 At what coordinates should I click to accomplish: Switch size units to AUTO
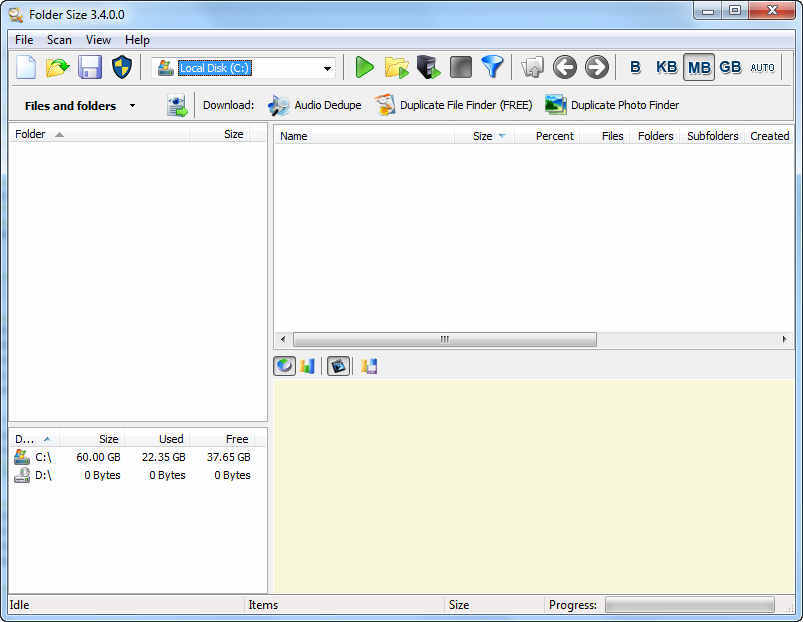click(x=762, y=67)
